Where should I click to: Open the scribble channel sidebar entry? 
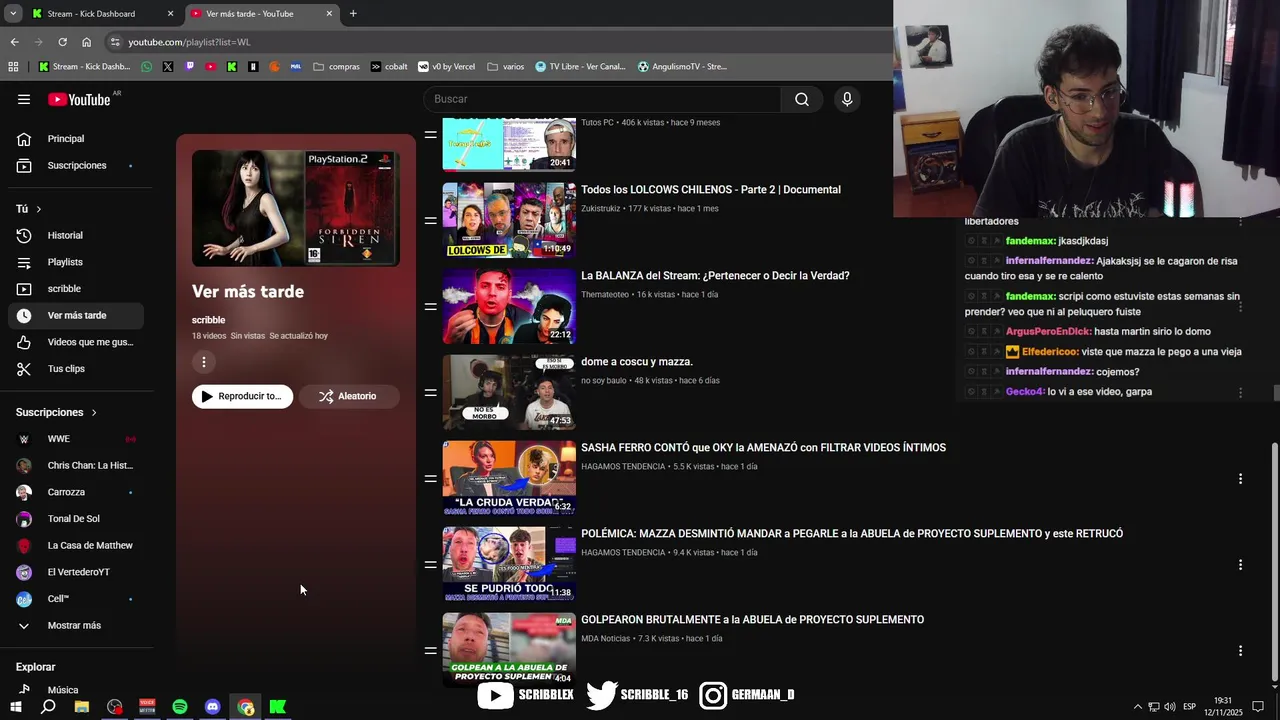point(76,289)
